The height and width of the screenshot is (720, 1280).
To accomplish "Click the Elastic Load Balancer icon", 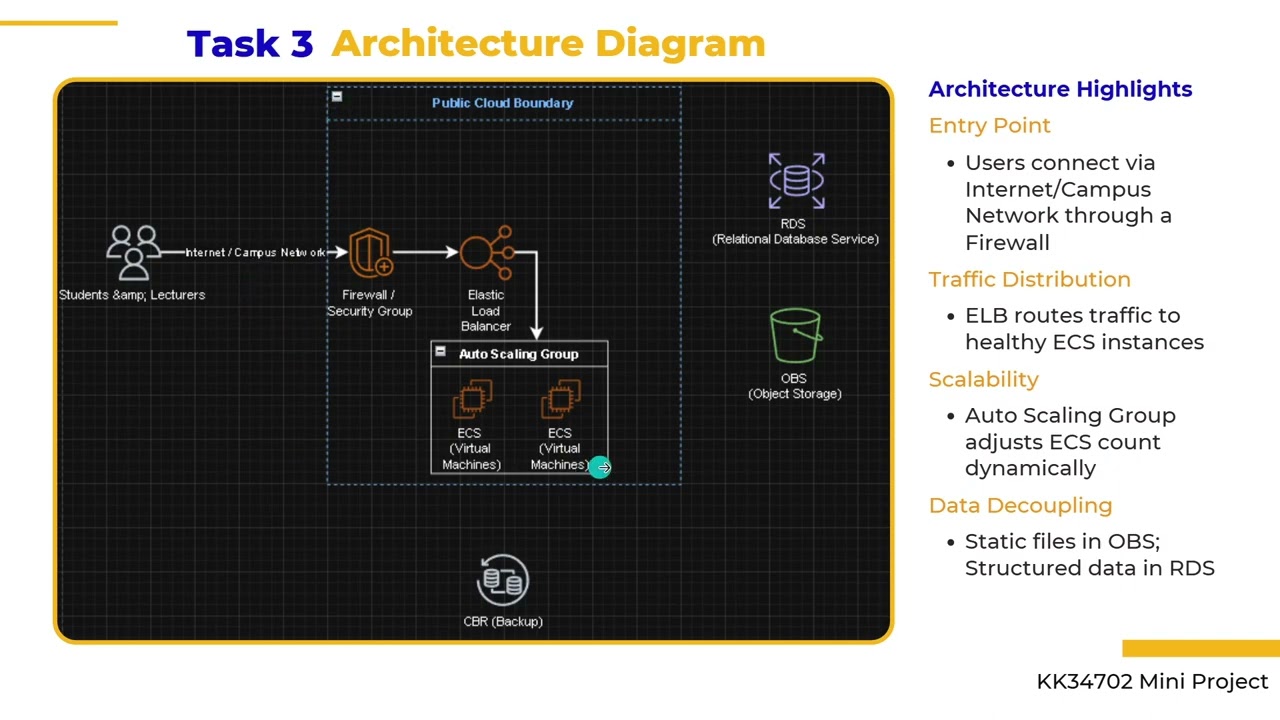I will coord(487,252).
